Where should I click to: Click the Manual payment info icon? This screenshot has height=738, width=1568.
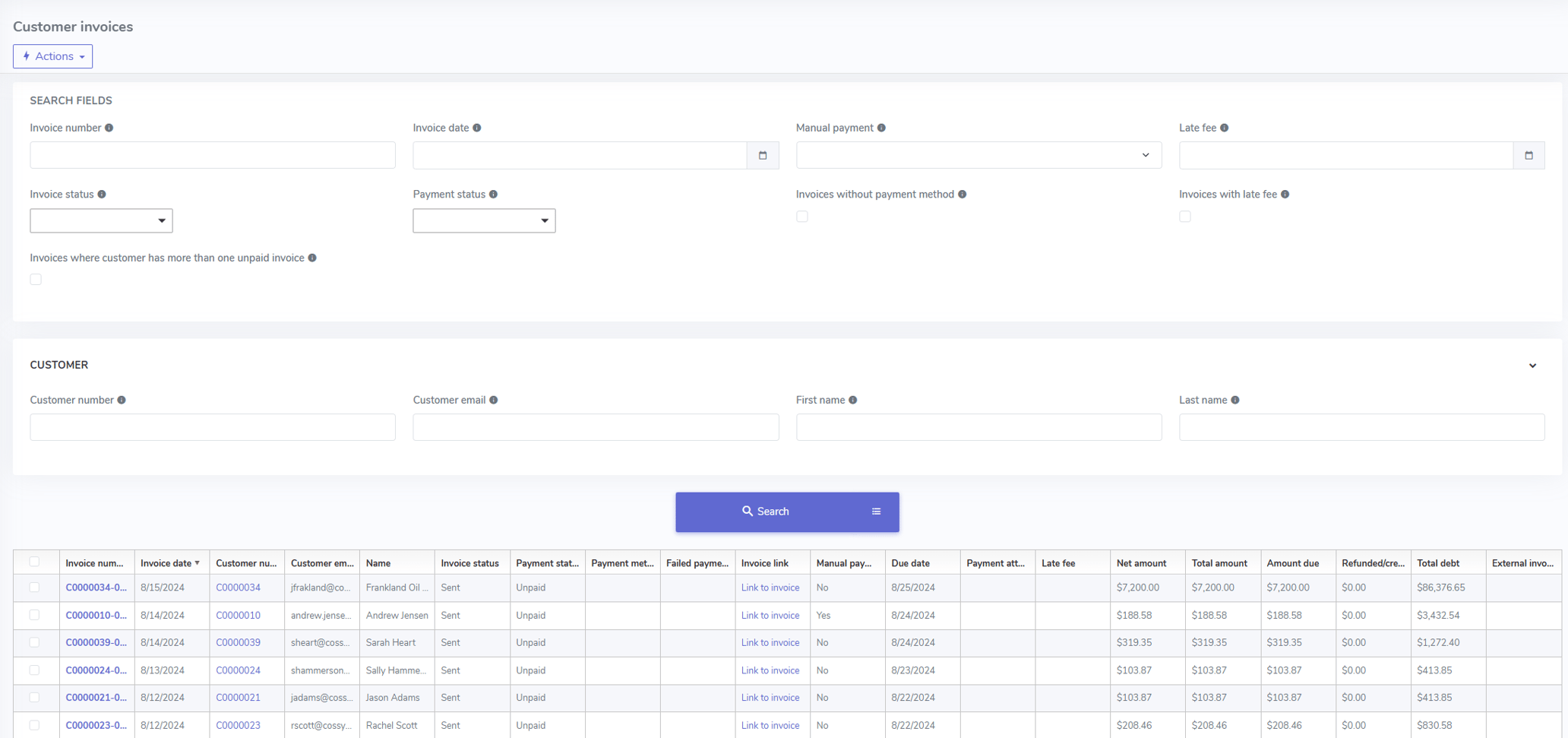[x=881, y=128]
